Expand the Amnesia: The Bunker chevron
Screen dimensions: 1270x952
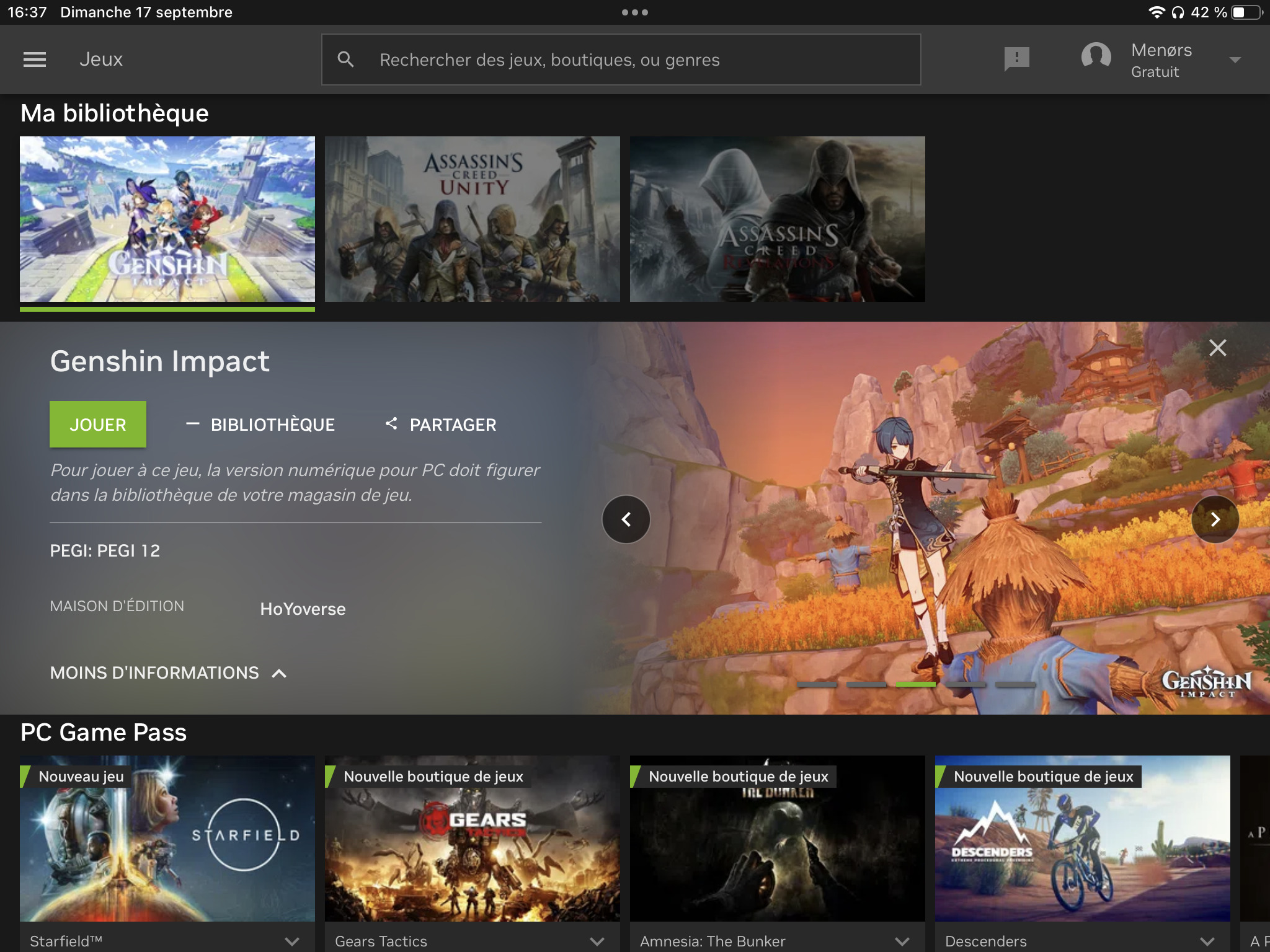[902, 941]
